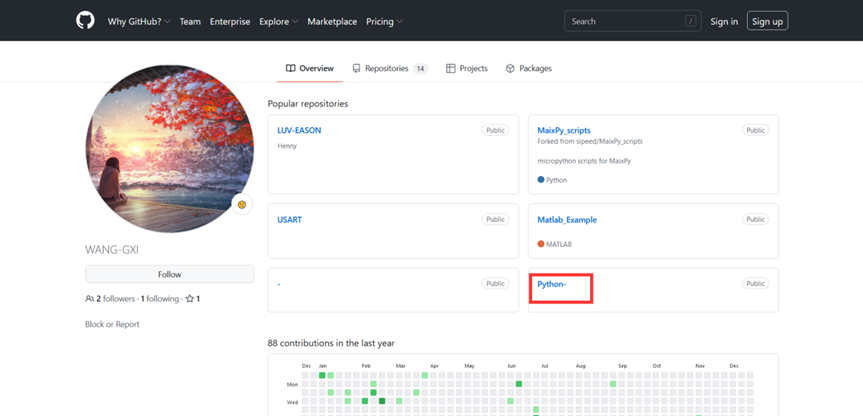
Task: Open the LUV-EASON repository
Action: click(x=299, y=130)
